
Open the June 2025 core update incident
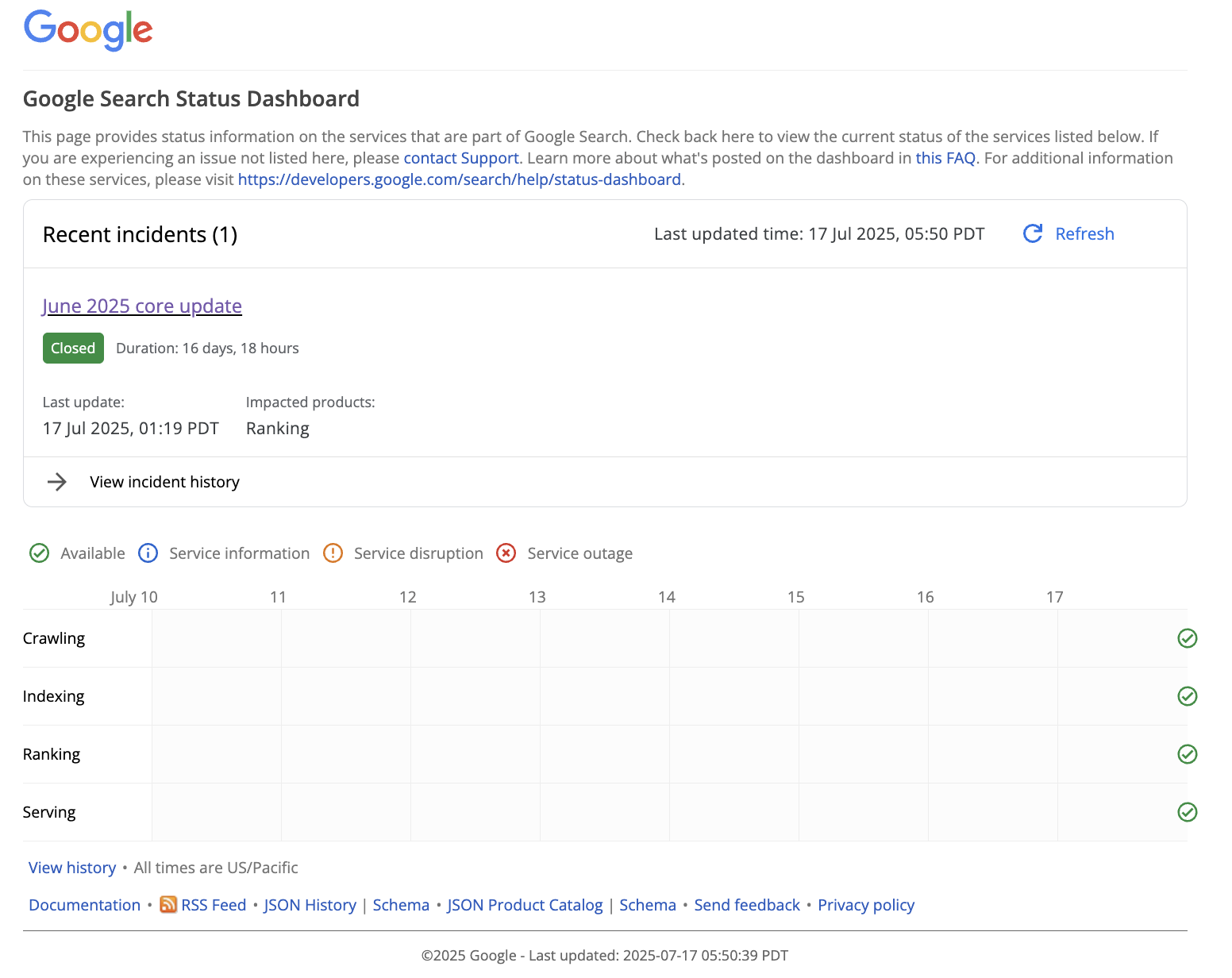[x=142, y=306]
